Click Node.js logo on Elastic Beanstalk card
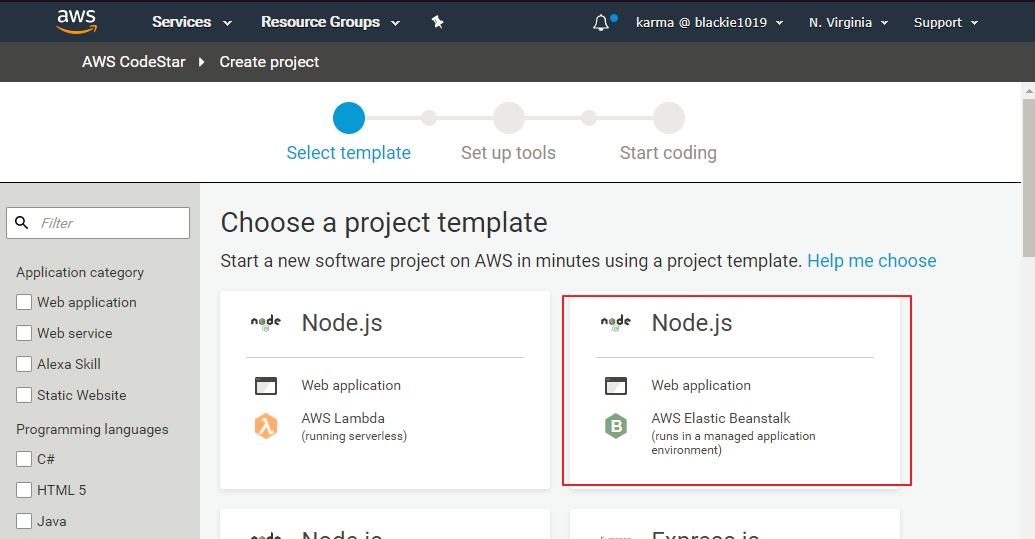The image size is (1035, 539). coord(615,323)
